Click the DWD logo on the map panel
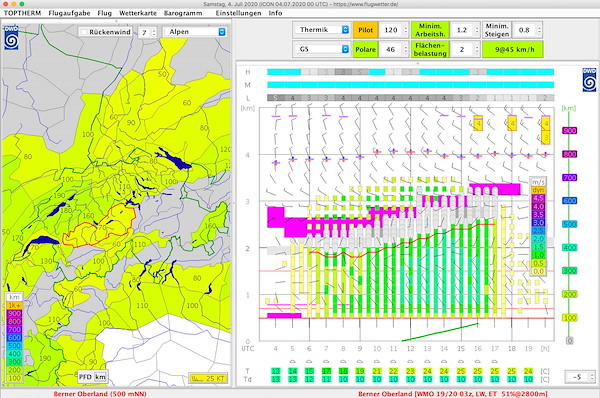 click(11, 38)
